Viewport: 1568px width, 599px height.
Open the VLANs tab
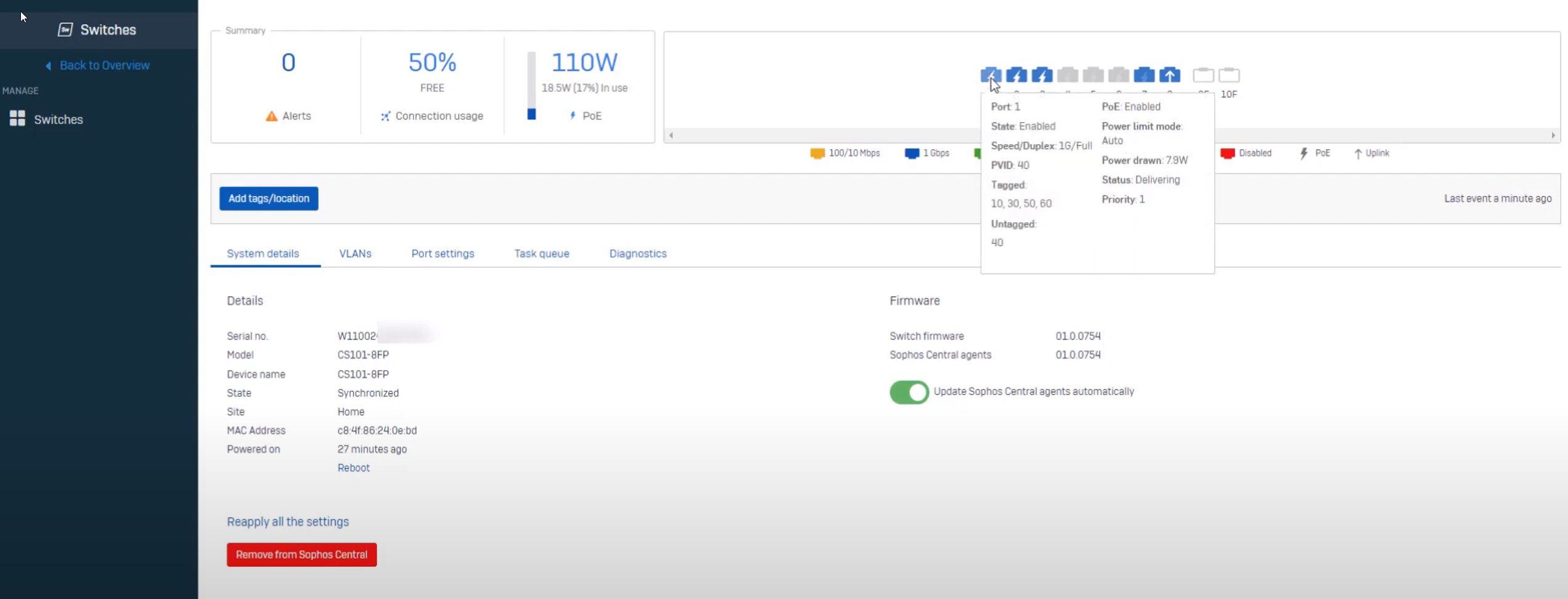[x=355, y=253]
